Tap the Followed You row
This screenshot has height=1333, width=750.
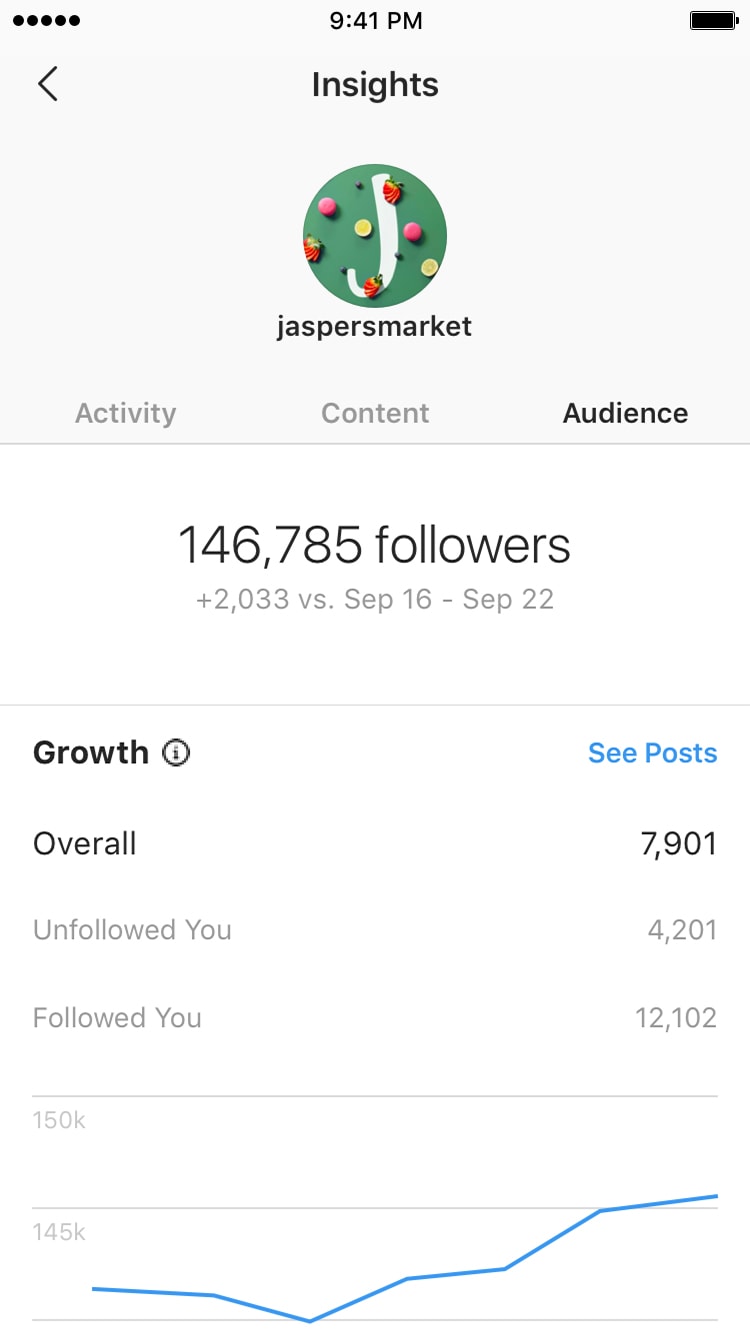374,1018
